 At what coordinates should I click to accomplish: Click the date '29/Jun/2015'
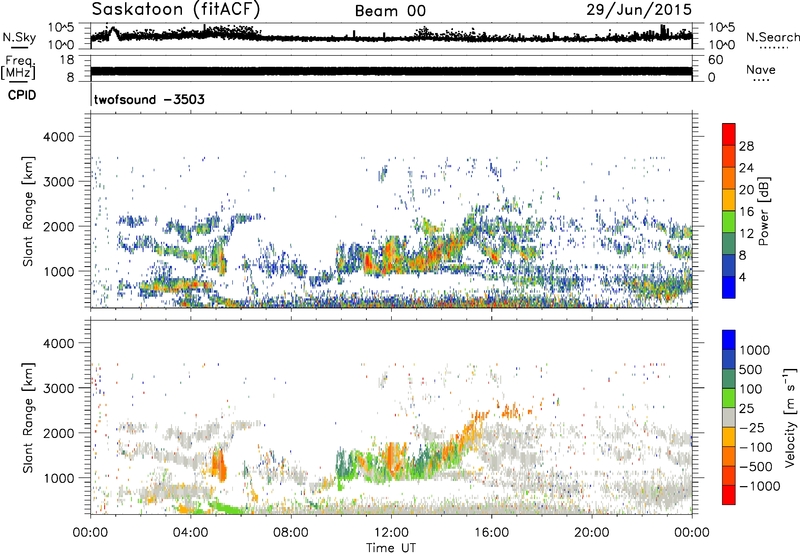click(x=639, y=10)
